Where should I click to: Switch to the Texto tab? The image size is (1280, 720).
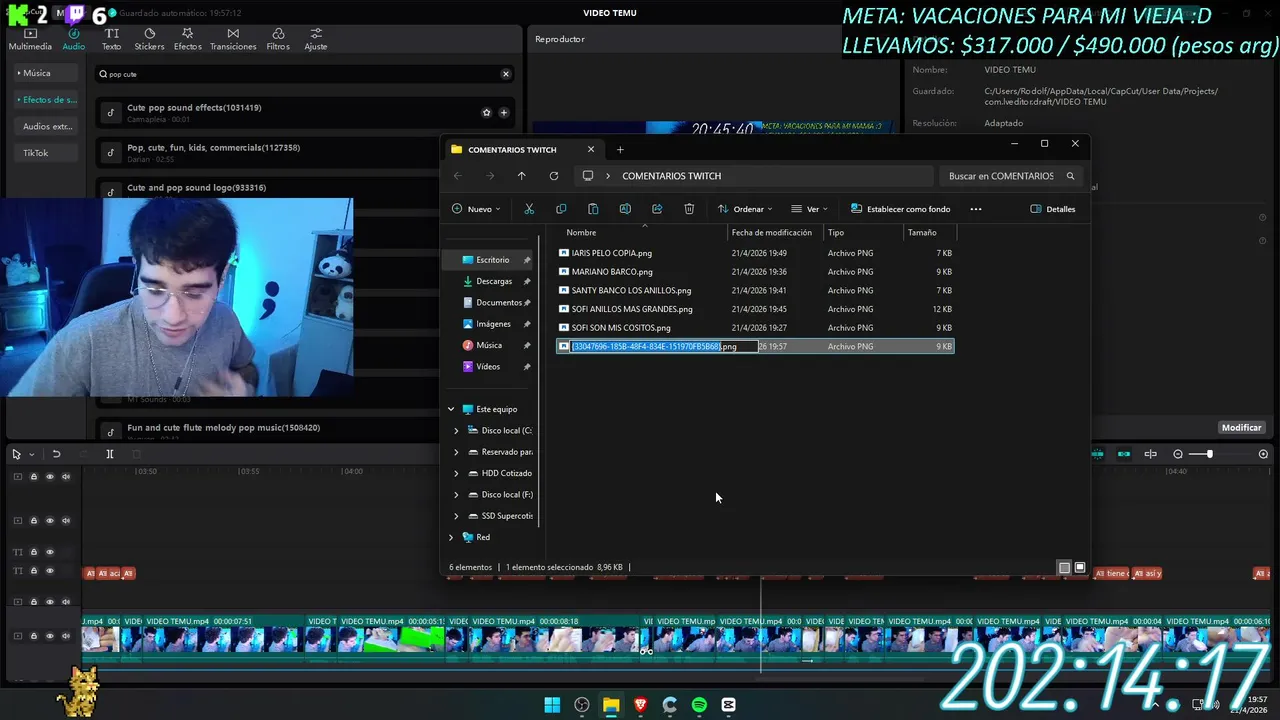[x=111, y=40]
